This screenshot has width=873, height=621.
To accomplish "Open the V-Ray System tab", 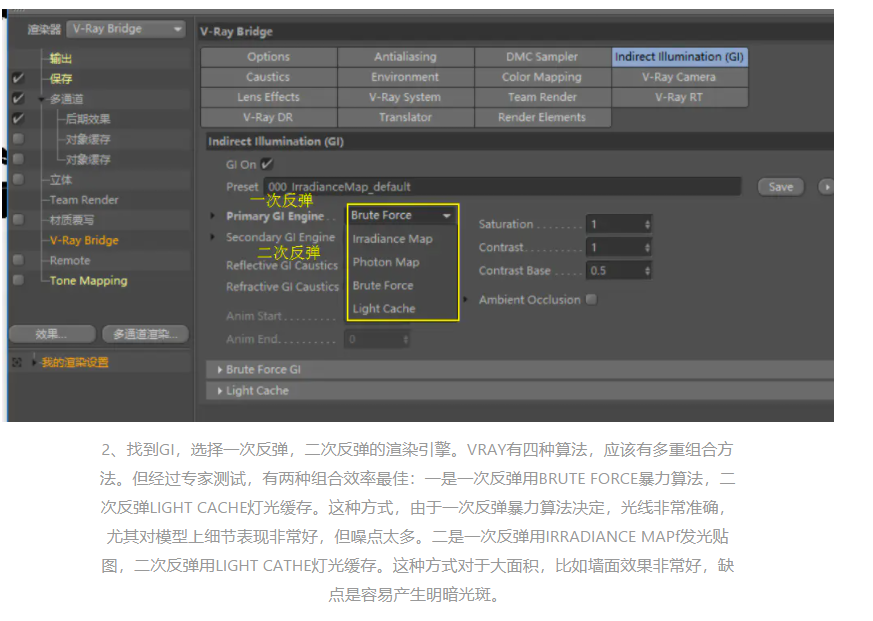I will click(405, 97).
